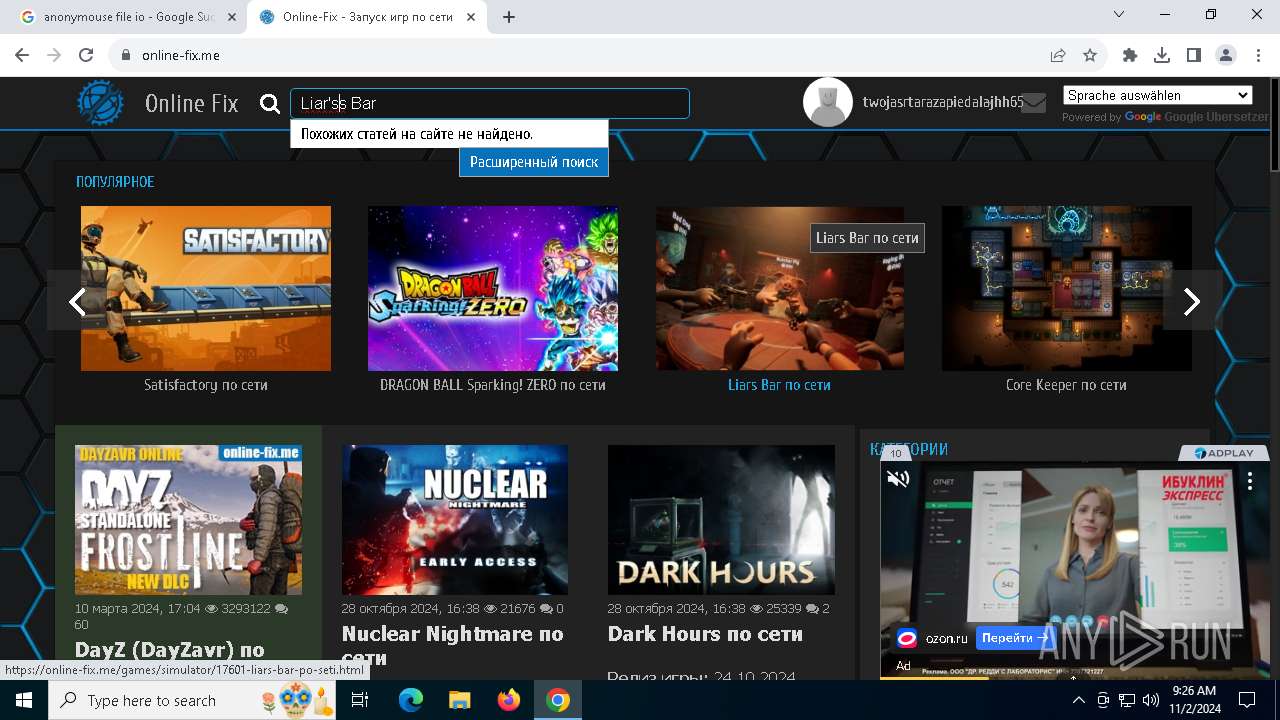The width and height of the screenshot is (1280, 720).
Task: Click the Liar's Bar search field
Action: [490, 104]
